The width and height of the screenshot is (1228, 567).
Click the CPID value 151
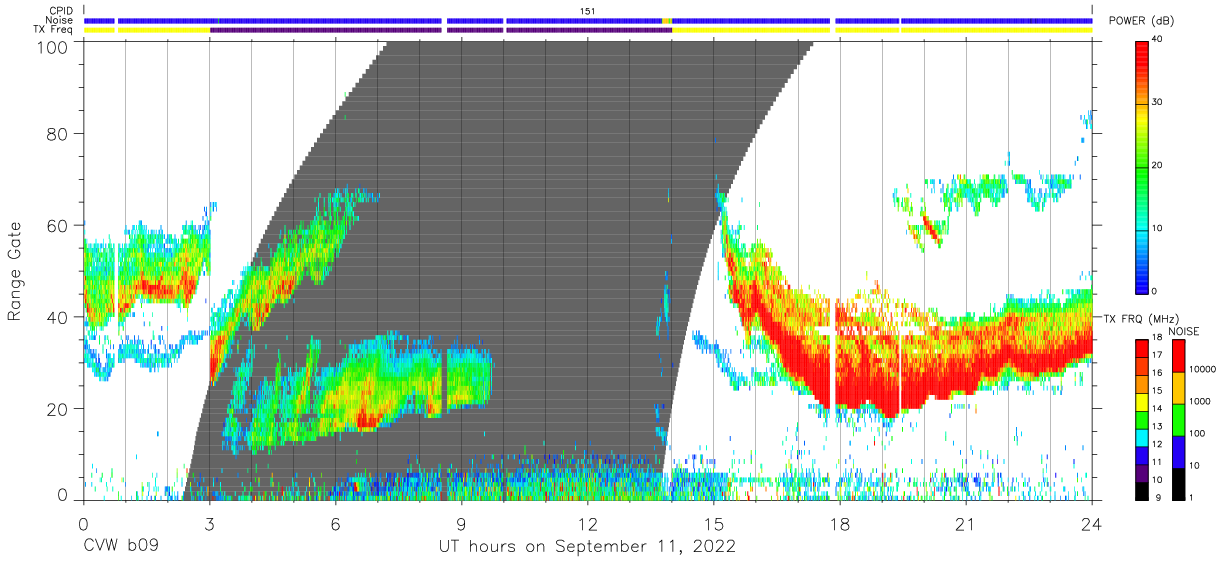click(588, 11)
